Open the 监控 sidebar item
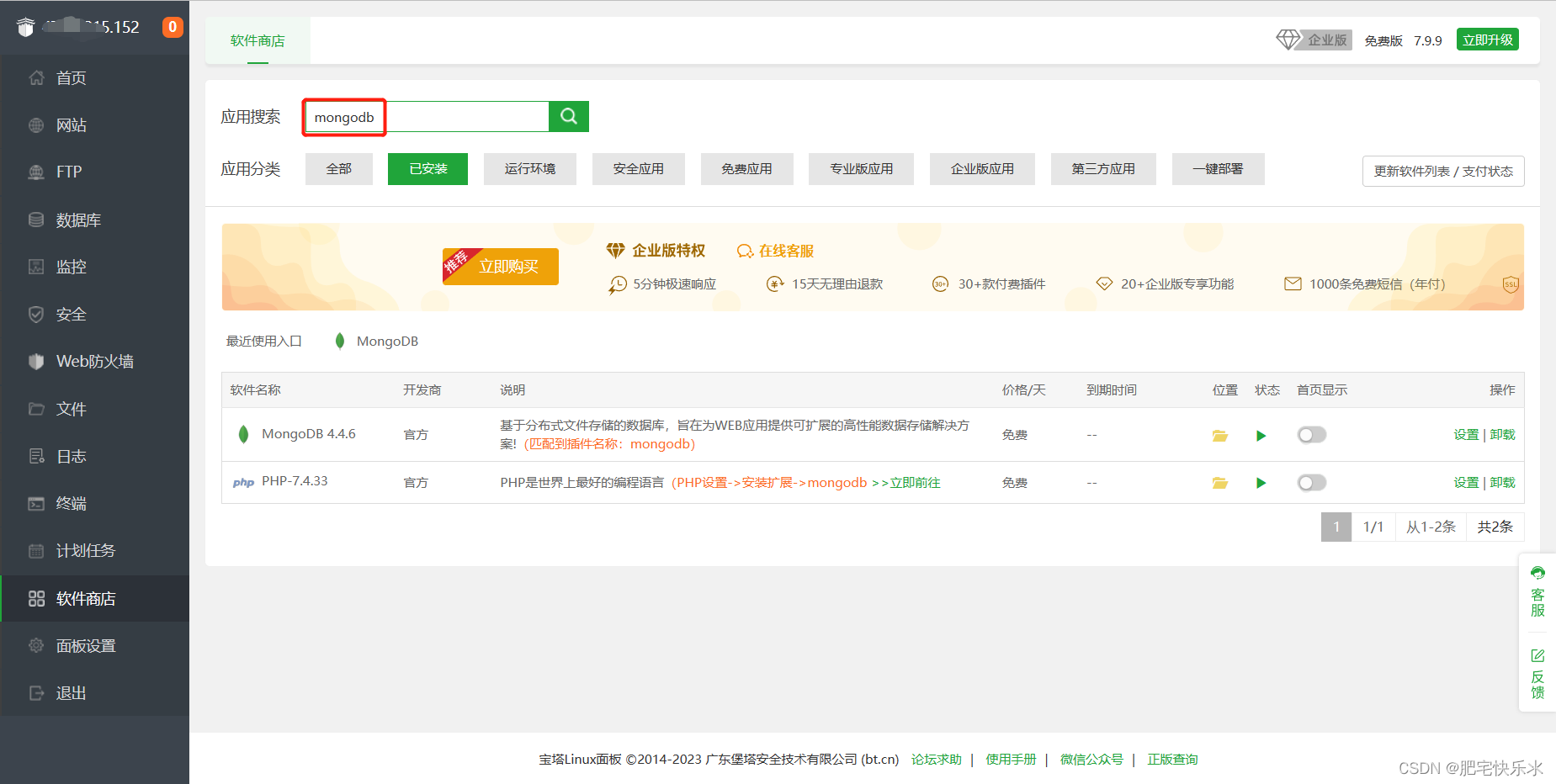Image resolution: width=1556 pixels, height=784 pixels. [x=94, y=267]
